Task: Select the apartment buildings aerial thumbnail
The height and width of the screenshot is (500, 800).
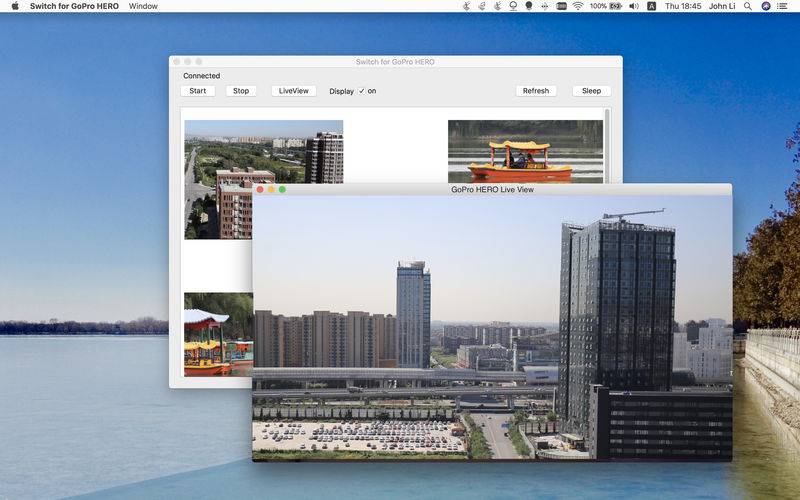Action: coord(264,180)
